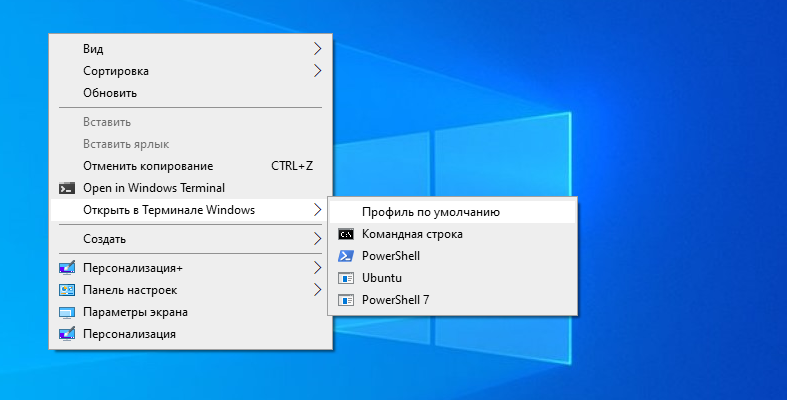Launch the Ubuntu profile
This screenshot has width=787, height=400.
click(452, 278)
